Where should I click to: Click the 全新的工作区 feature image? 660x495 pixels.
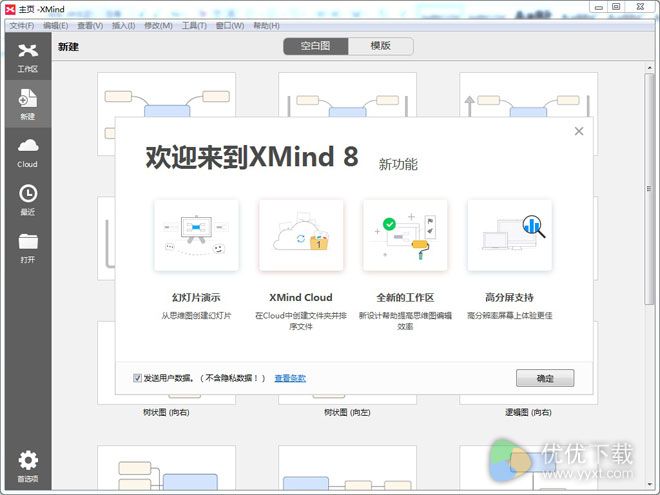tap(405, 235)
